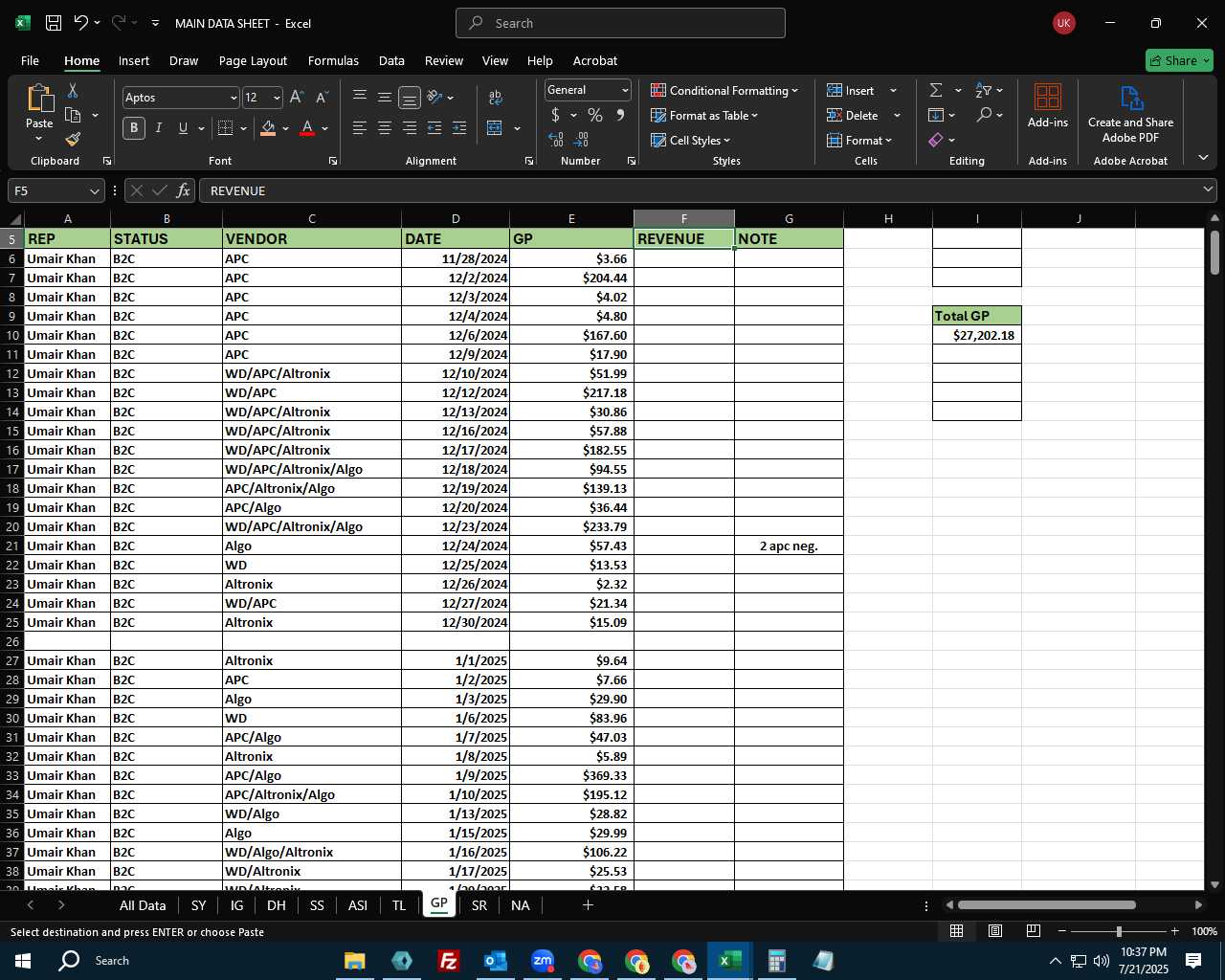Click the Clear eraser icon
This screenshot has width=1225, height=980.
936,140
